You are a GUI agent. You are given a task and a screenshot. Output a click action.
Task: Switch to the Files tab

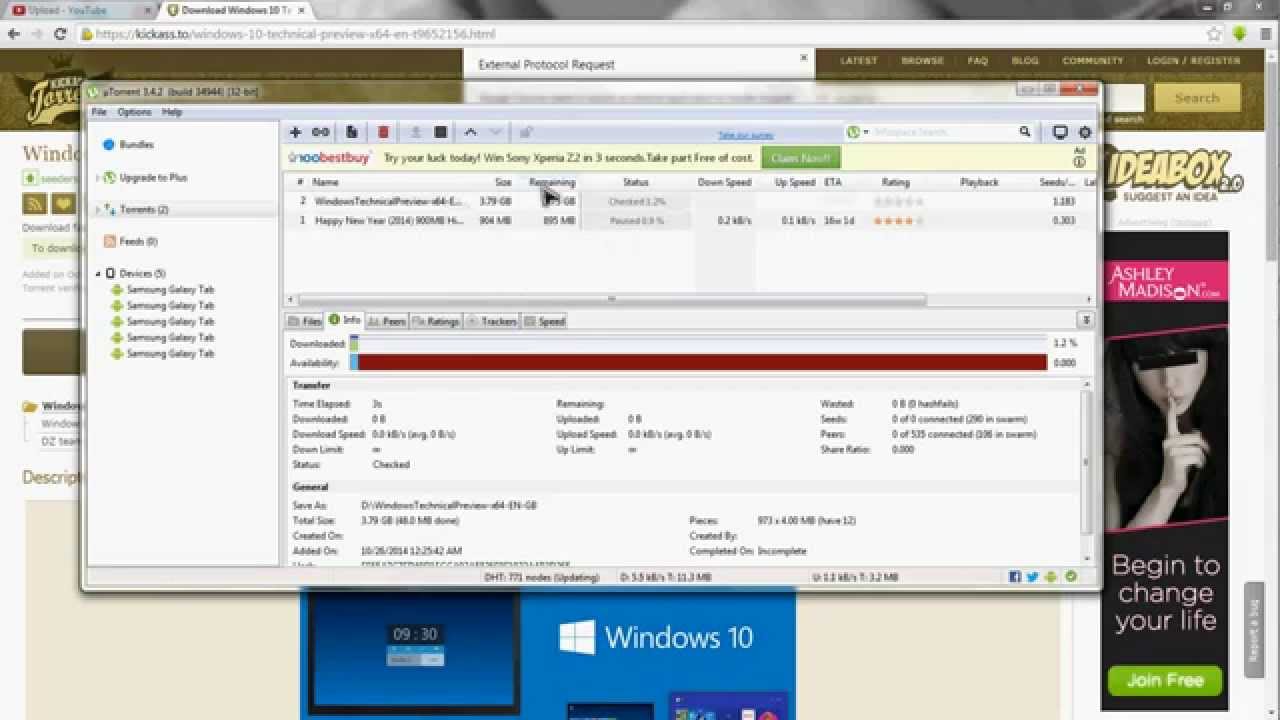305,321
